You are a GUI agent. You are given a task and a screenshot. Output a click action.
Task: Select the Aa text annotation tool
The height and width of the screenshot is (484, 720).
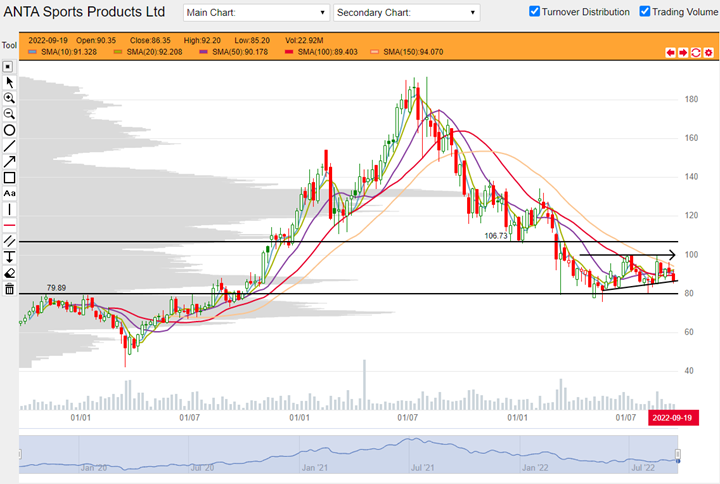point(9,193)
